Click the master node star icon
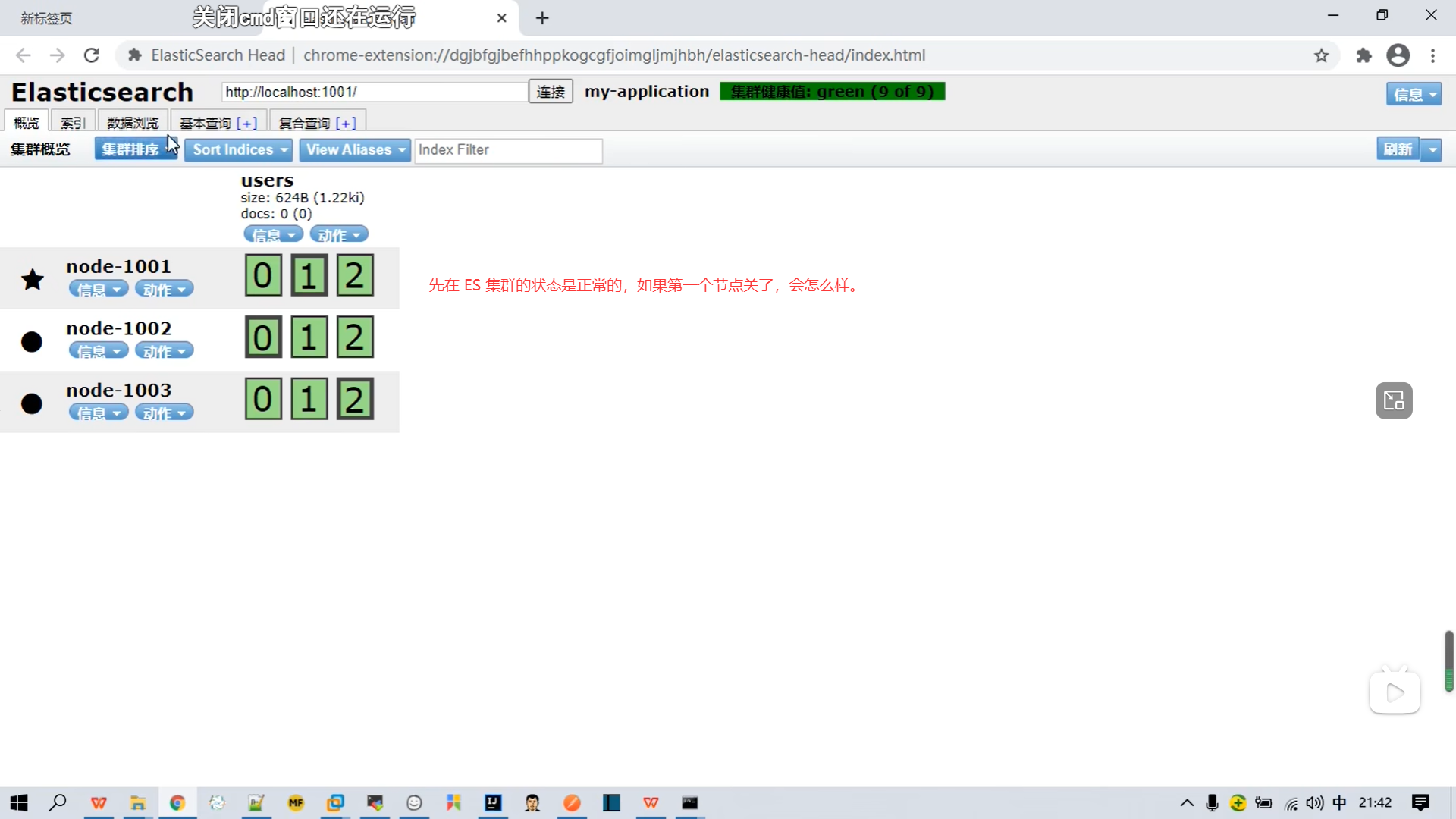Image resolution: width=1456 pixels, height=819 pixels. (x=33, y=280)
